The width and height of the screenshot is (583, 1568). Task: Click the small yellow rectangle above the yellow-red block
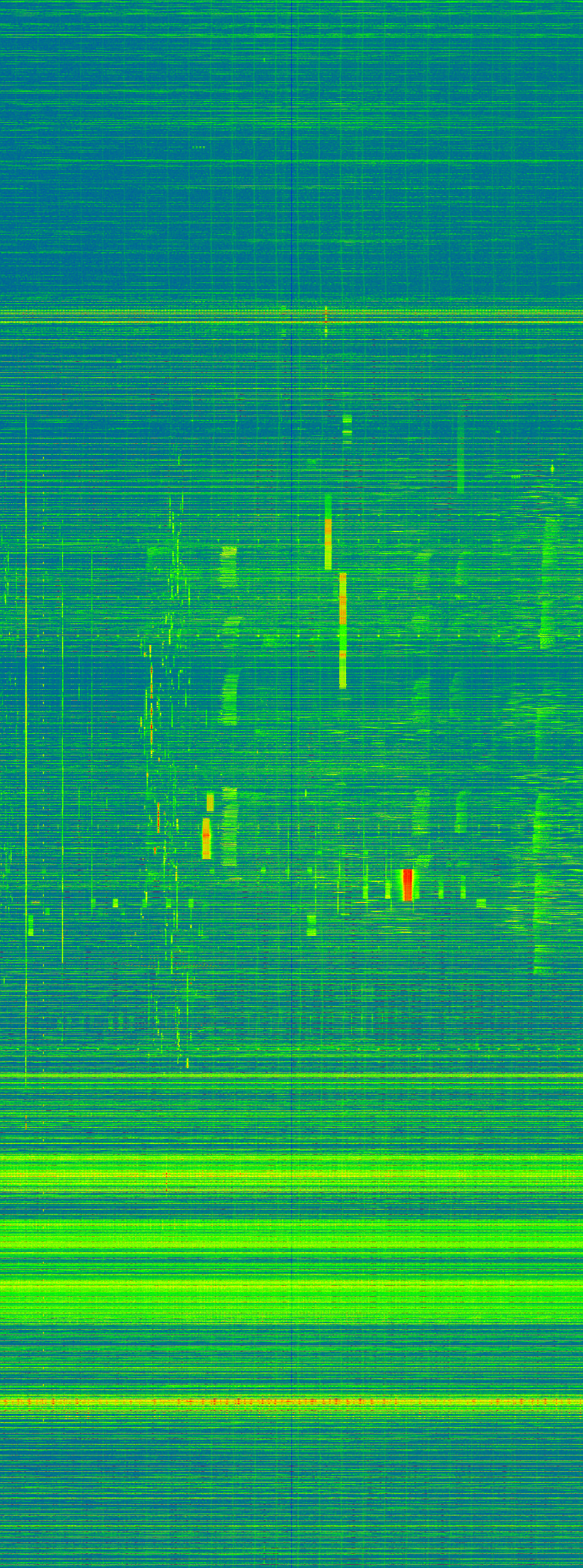point(210,802)
